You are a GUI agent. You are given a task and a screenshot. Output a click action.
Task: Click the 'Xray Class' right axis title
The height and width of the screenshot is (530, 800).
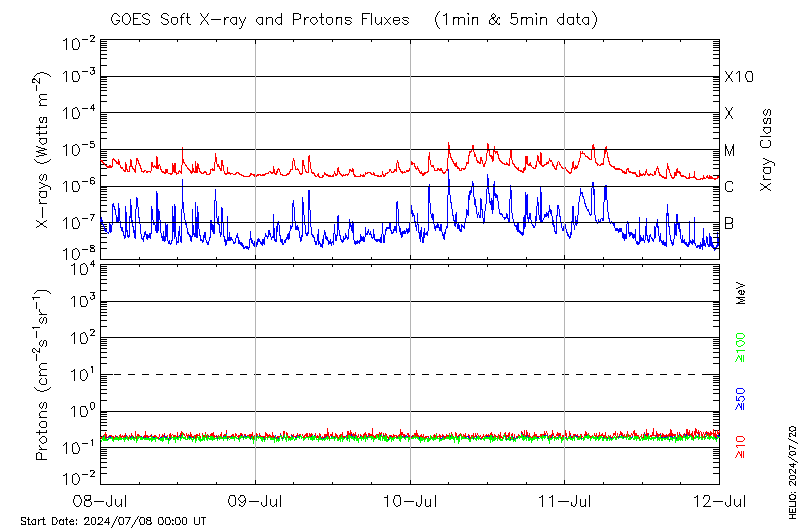pyautogui.click(x=766, y=150)
